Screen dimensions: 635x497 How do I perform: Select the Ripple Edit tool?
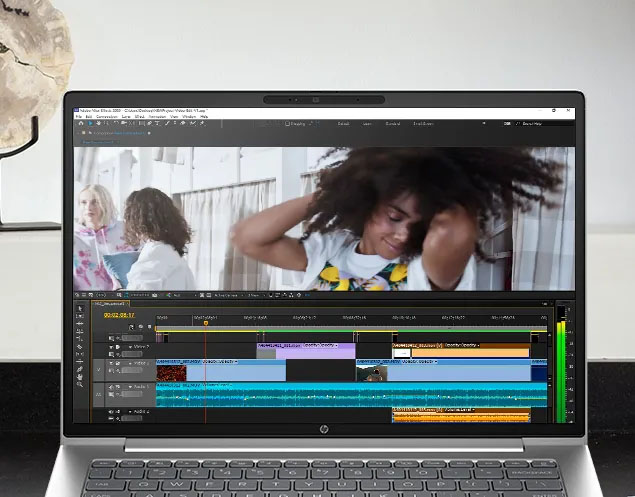[x=80, y=324]
